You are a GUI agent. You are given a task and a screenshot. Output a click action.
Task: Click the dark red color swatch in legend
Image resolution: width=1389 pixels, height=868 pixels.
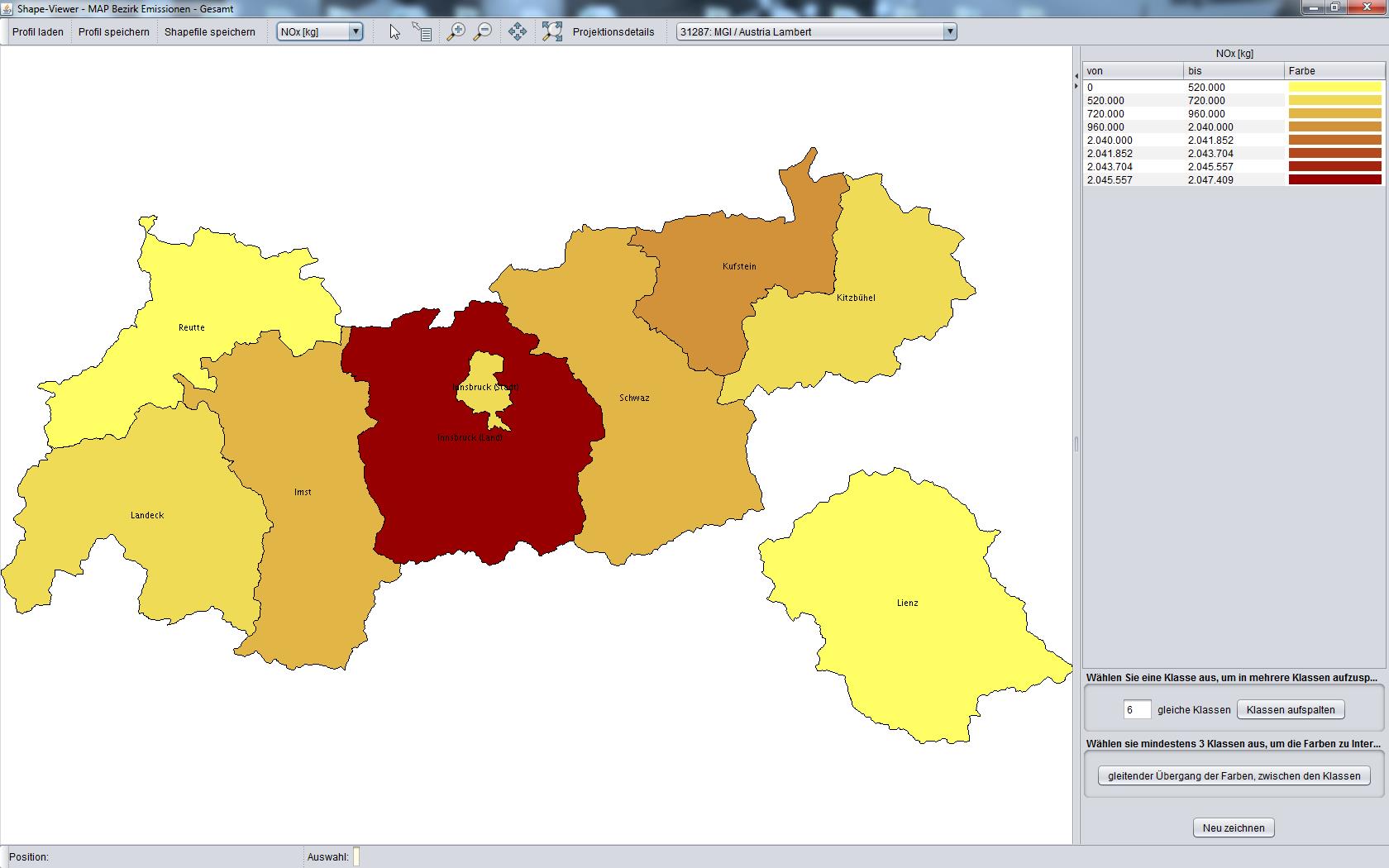1334,180
